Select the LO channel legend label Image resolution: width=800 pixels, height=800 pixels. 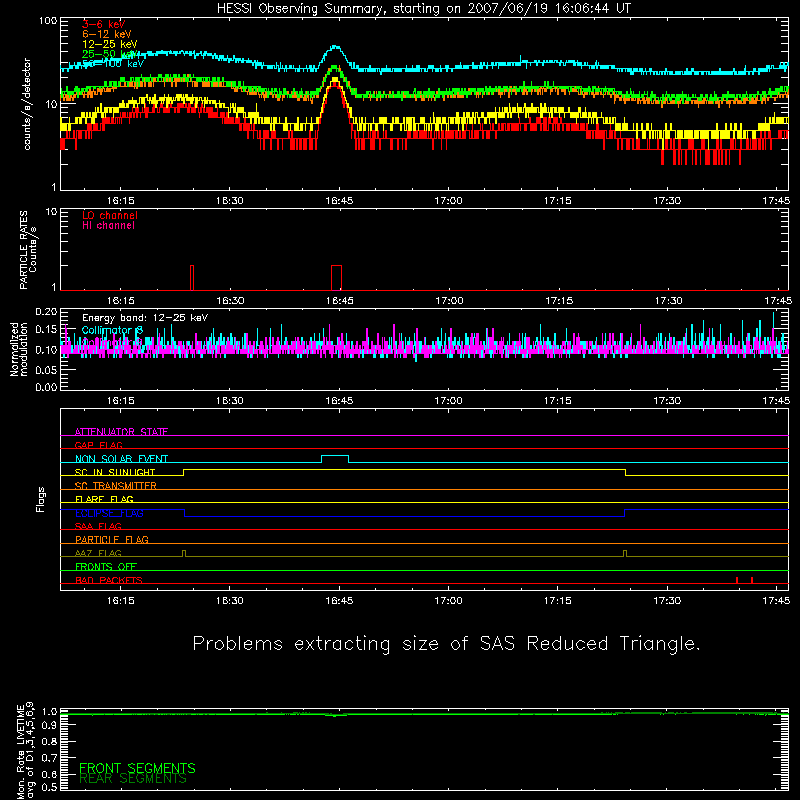[110, 215]
